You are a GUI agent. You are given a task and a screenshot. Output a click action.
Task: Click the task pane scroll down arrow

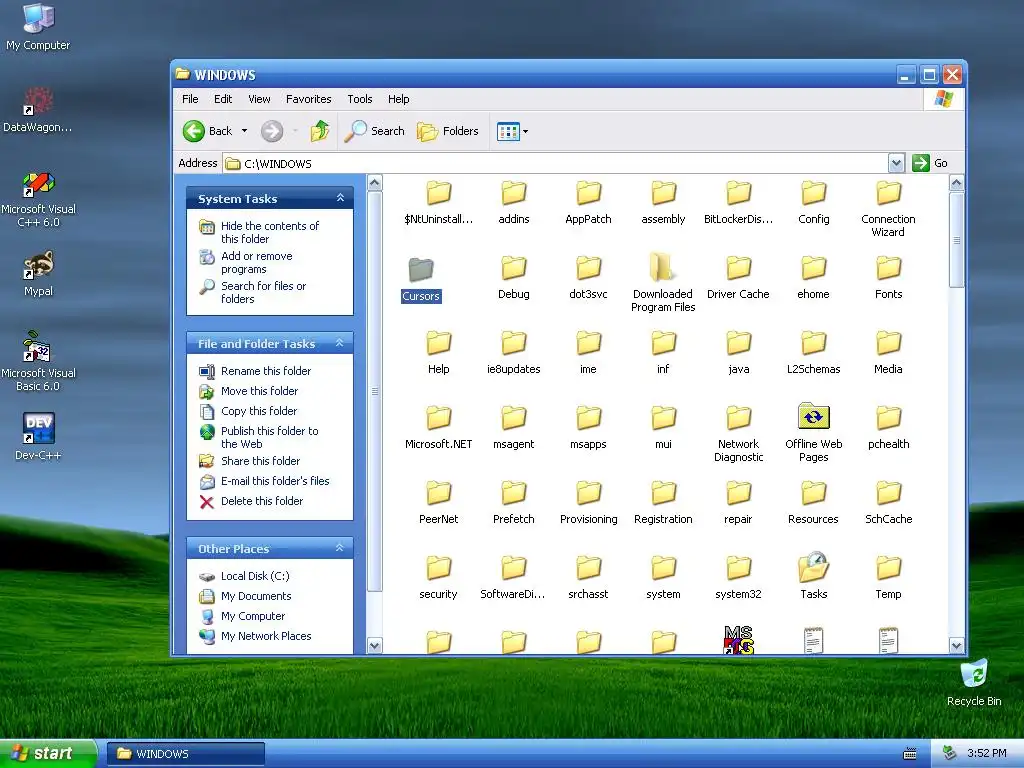point(374,646)
